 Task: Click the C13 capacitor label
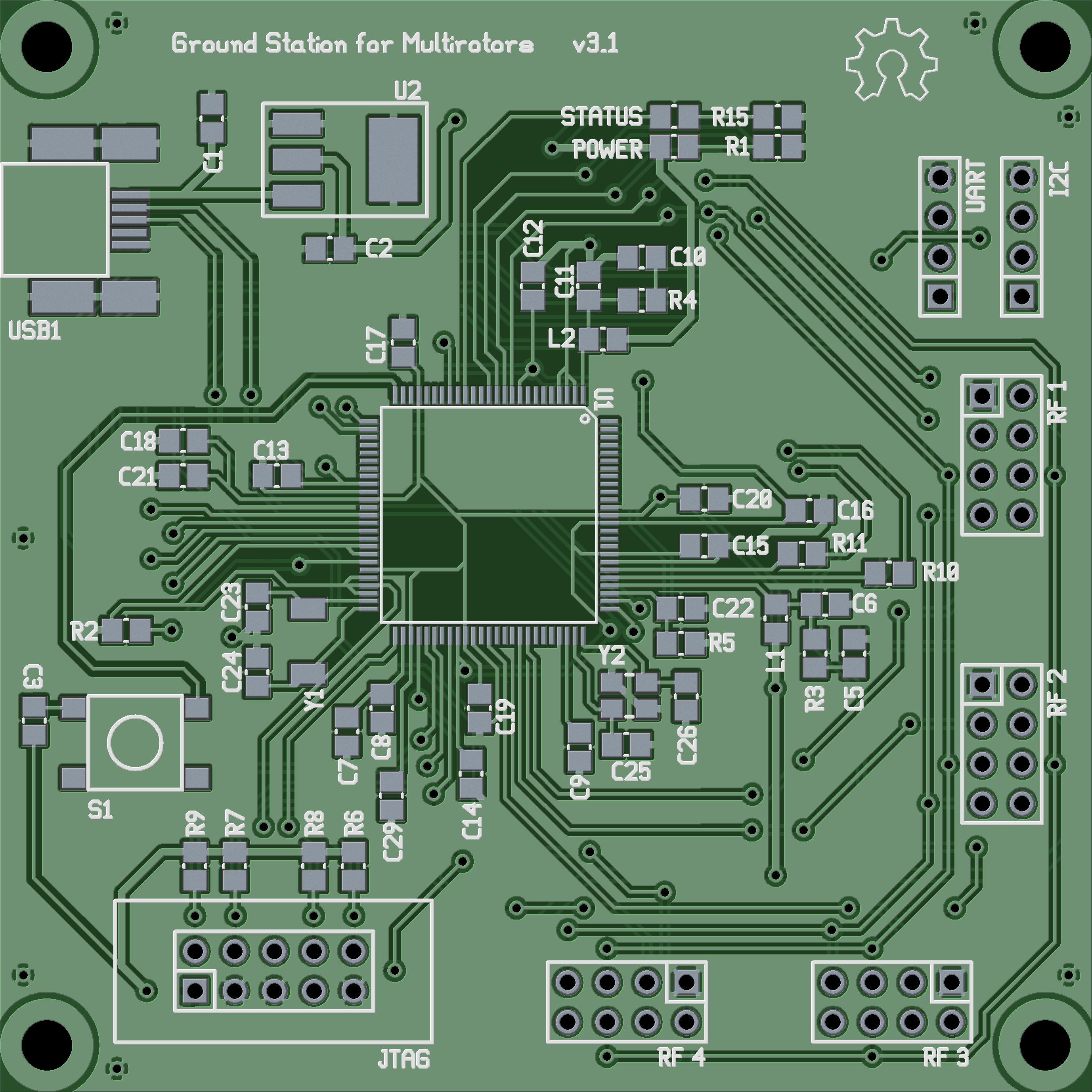pos(271,451)
